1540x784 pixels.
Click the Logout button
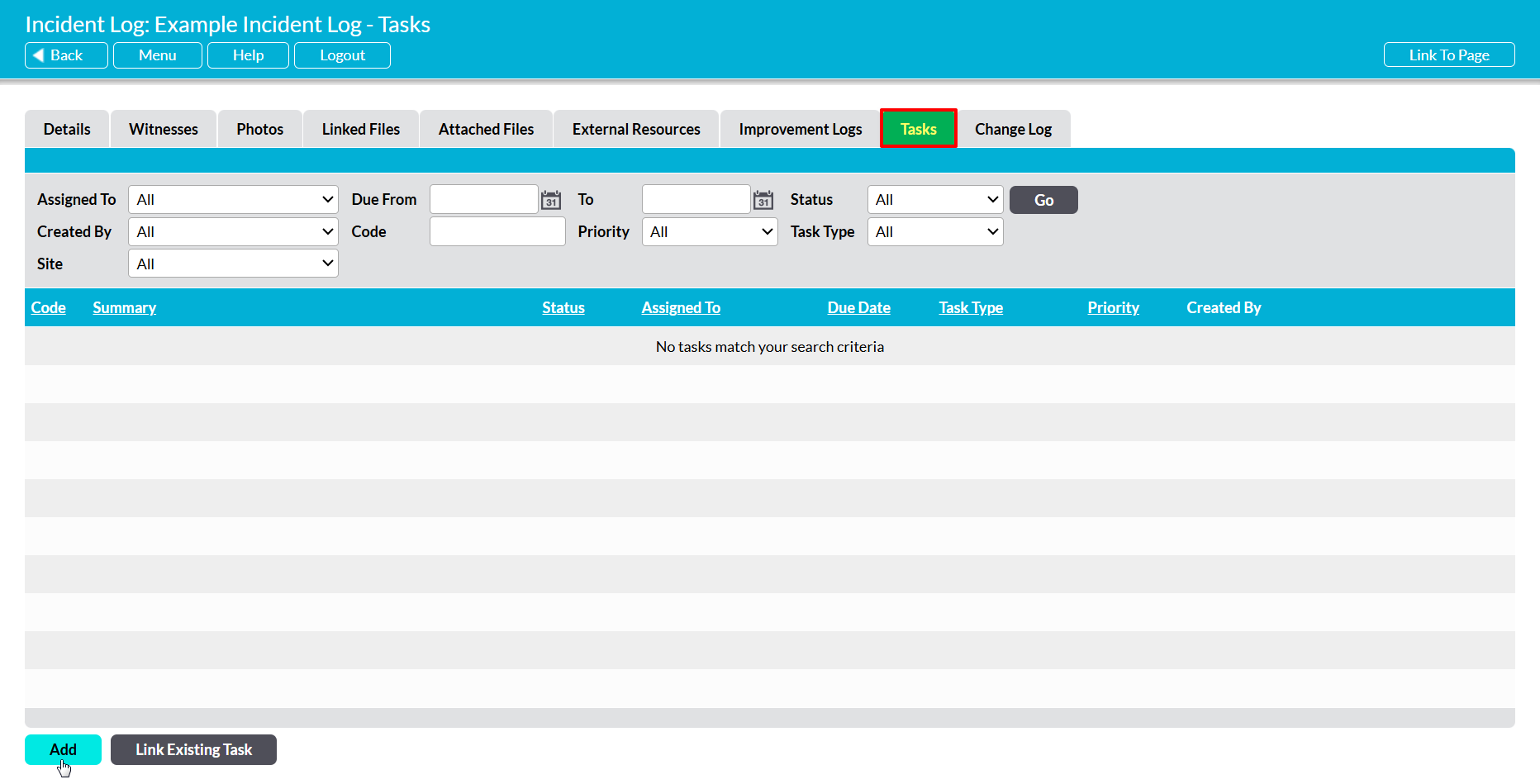(x=342, y=55)
